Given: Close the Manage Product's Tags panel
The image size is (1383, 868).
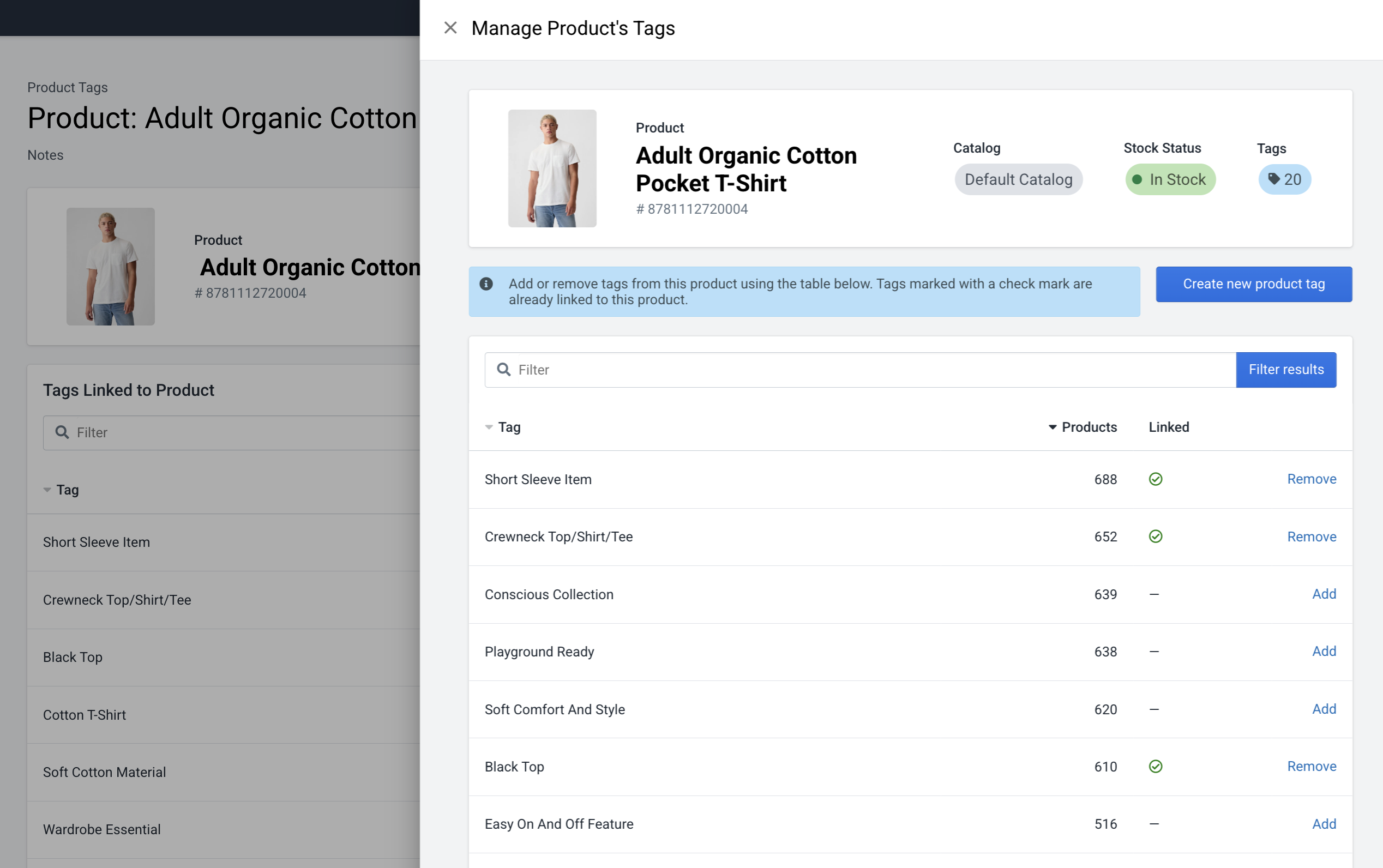Looking at the screenshot, I should pos(450,28).
